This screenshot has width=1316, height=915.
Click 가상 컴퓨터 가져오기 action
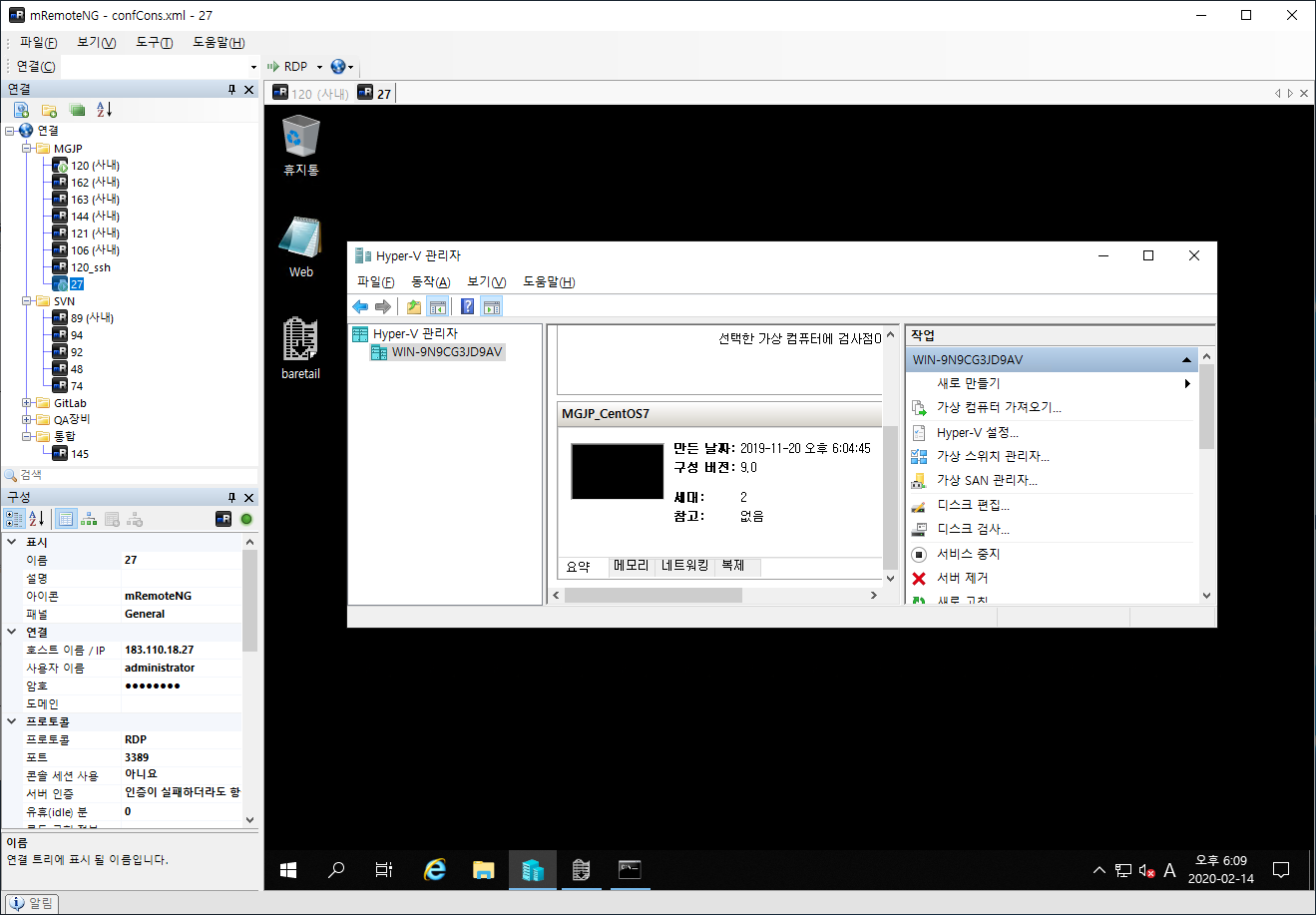click(x=999, y=407)
